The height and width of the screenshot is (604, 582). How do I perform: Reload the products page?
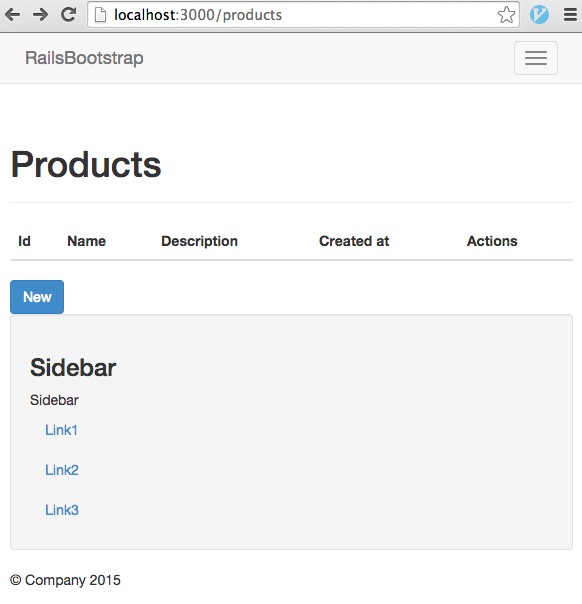point(69,15)
